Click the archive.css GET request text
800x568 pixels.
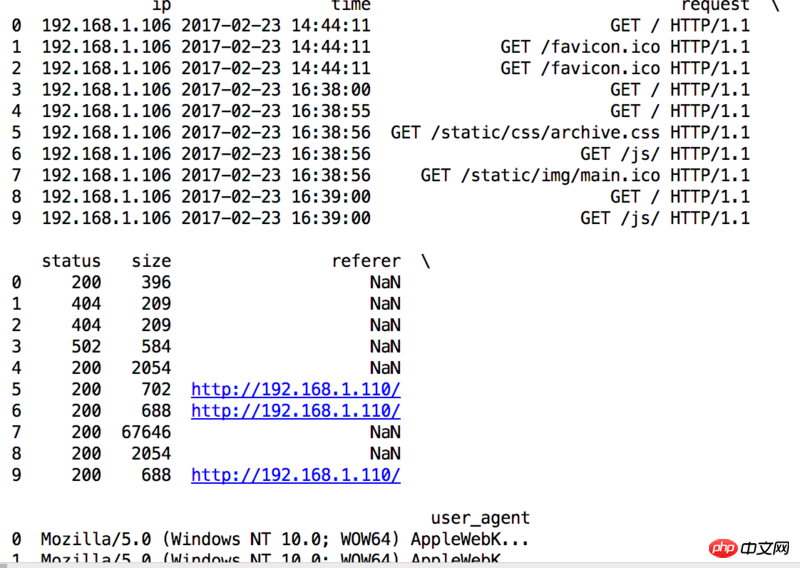point(570,132)
